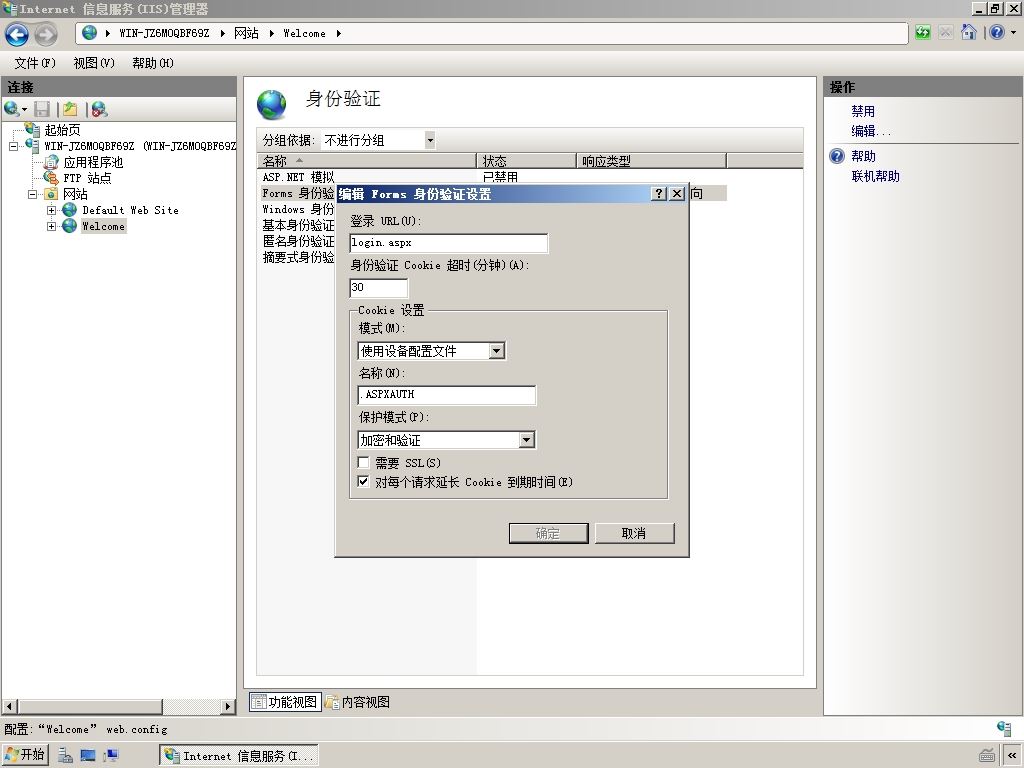The width and height of the screenshot is (1024, 768).
Task: Click the 登录 URL input field
Action: tap(449, 243)
